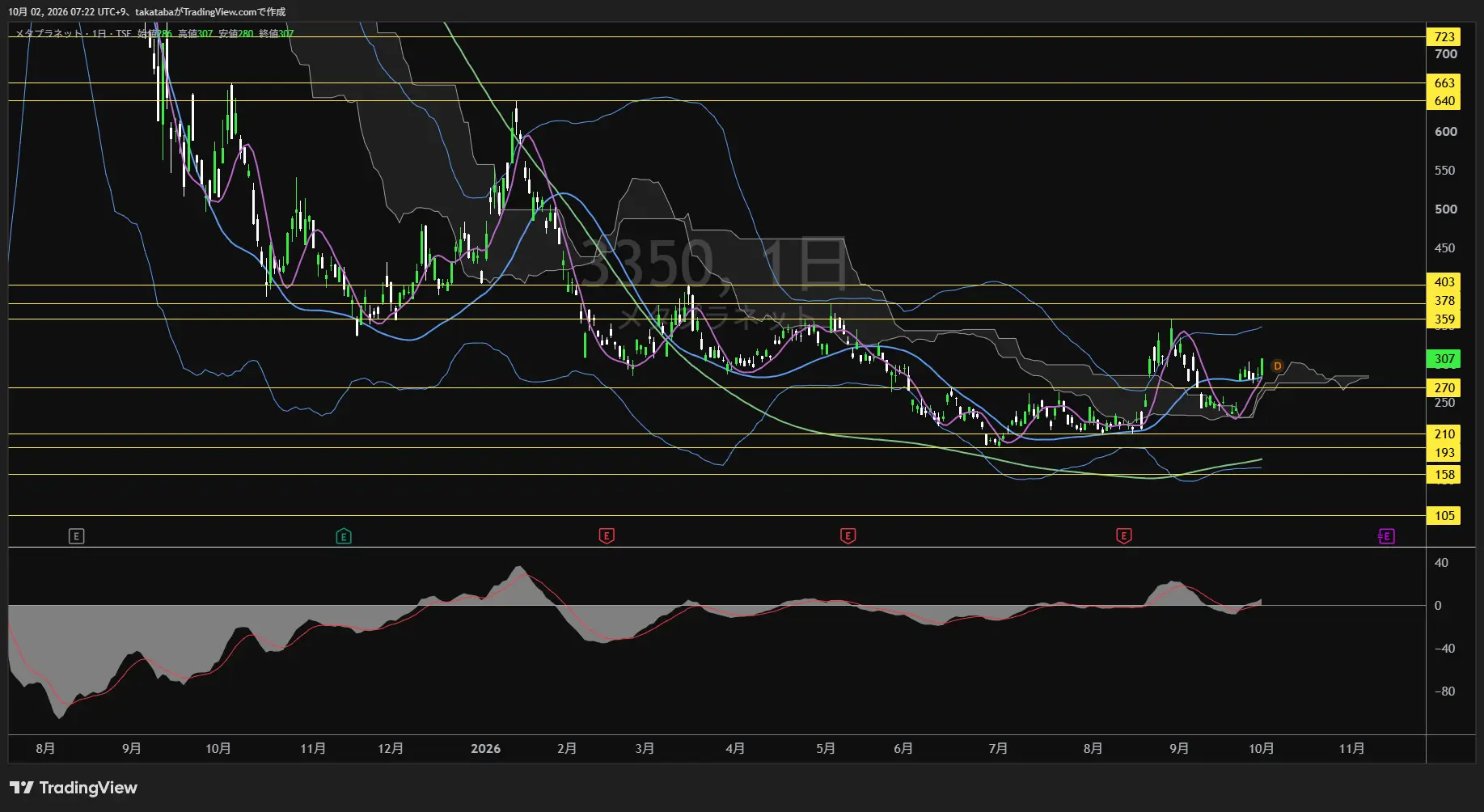The width and height of the screenshot is (1484, 812).
Task: Click the 5月 time axis label
Action: coord(826,749)
